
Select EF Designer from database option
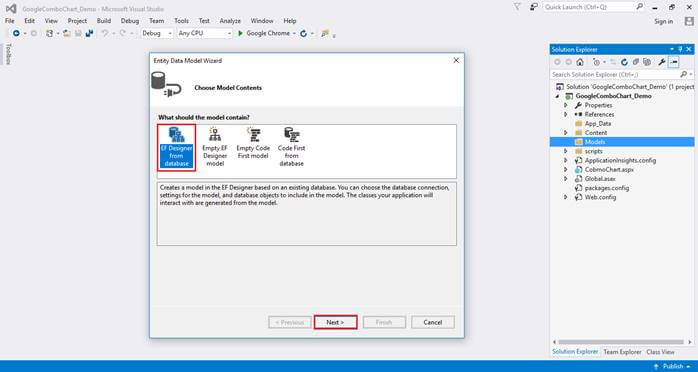click(x=176, y=147)
